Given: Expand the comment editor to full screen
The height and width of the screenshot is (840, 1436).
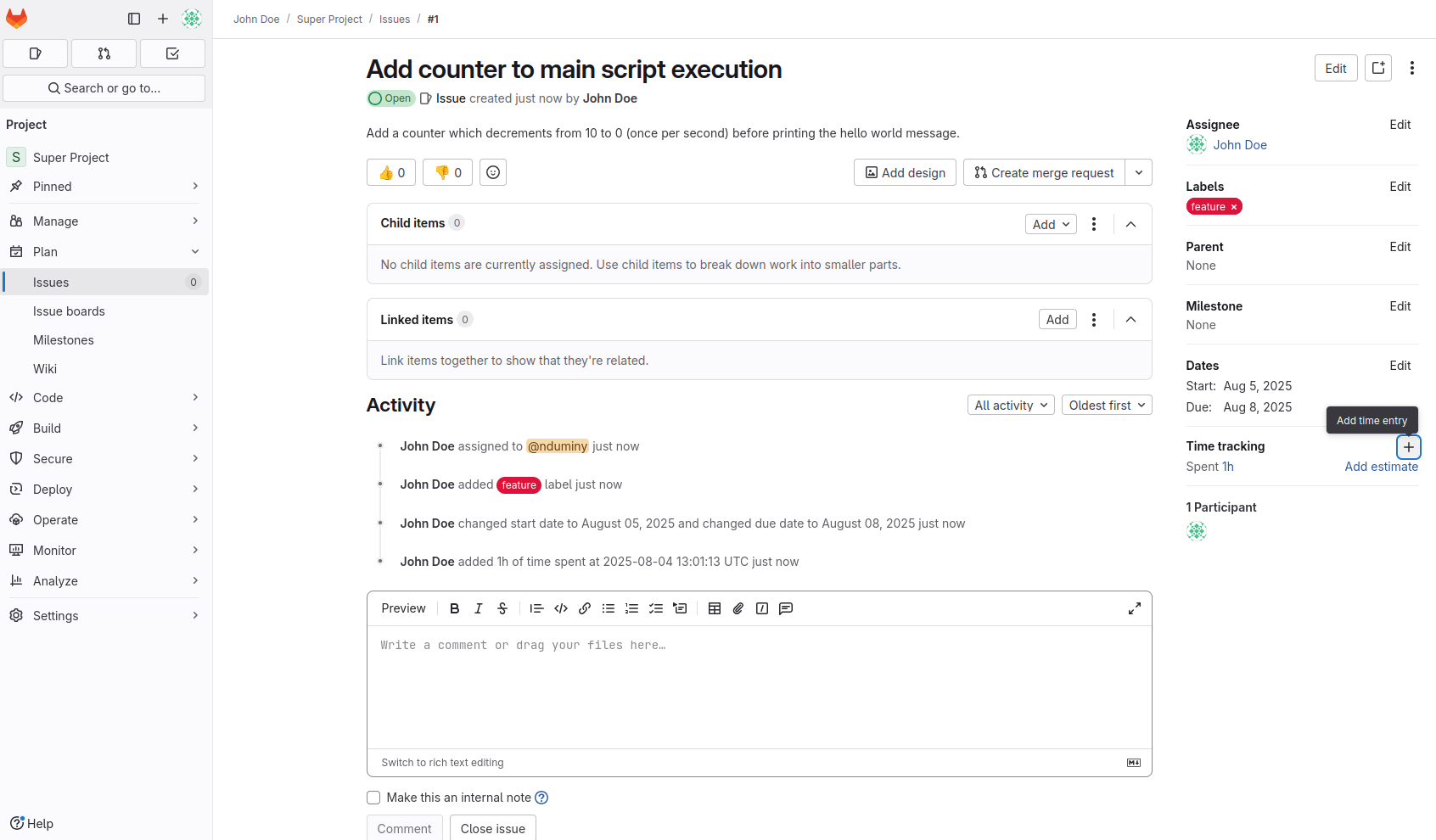Looking at the screenshot, I should pos(1135,608).
